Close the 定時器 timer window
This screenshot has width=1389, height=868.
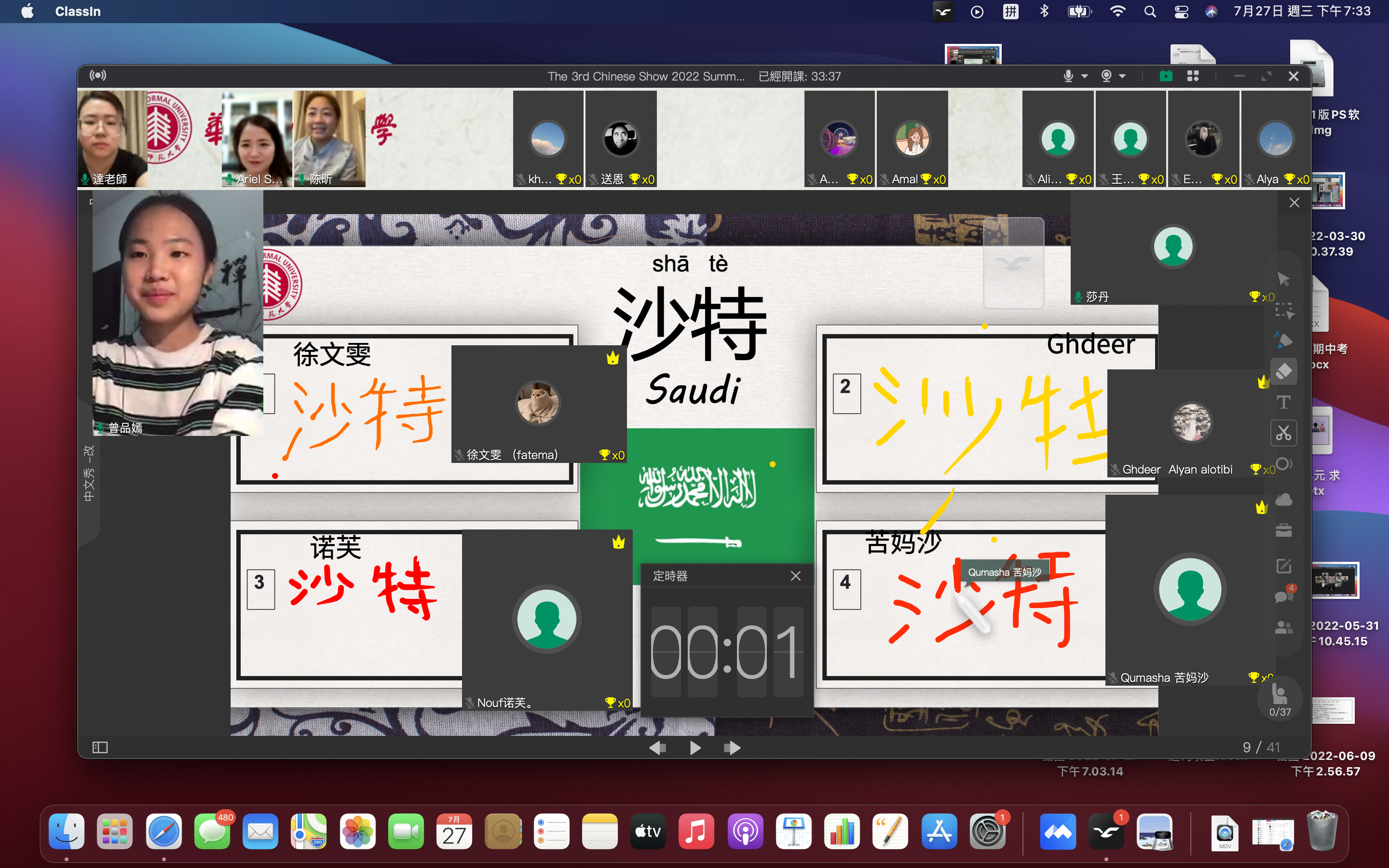pyautogui.click(x=795, y=576)
